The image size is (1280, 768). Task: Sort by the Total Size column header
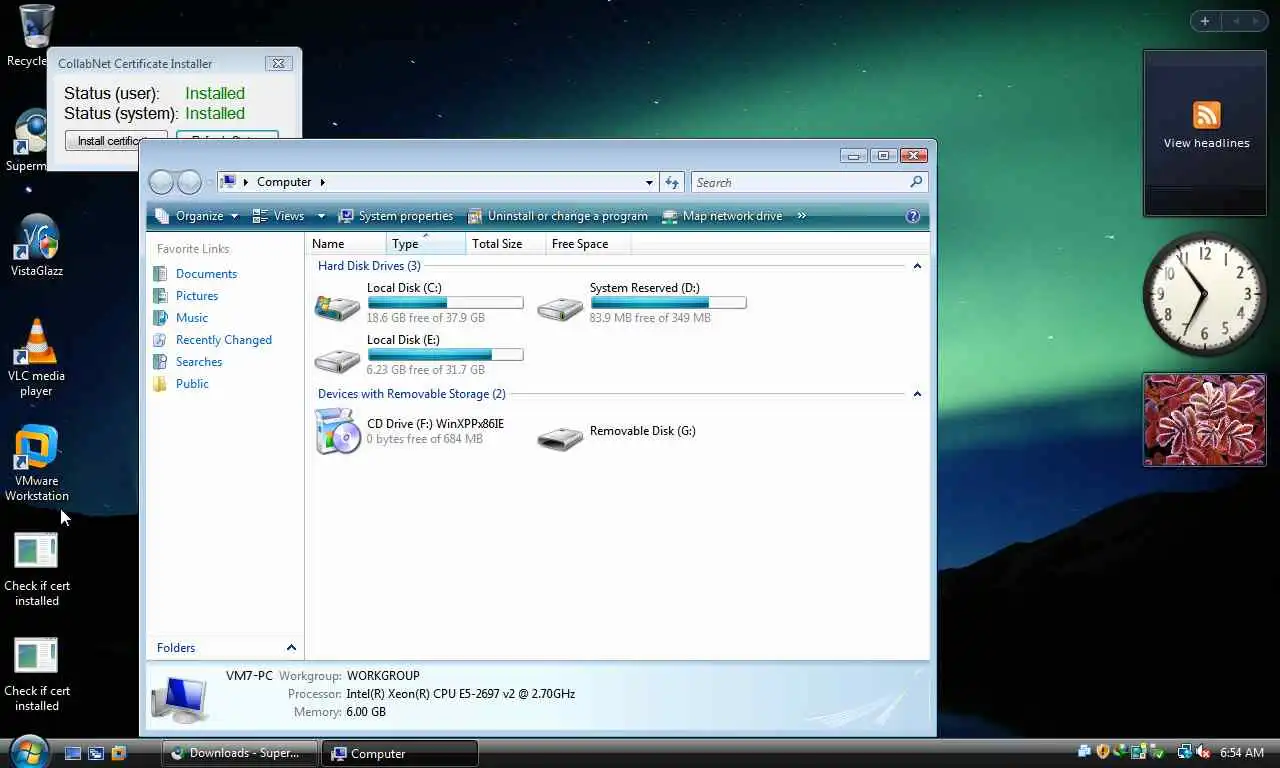(506, 244)
